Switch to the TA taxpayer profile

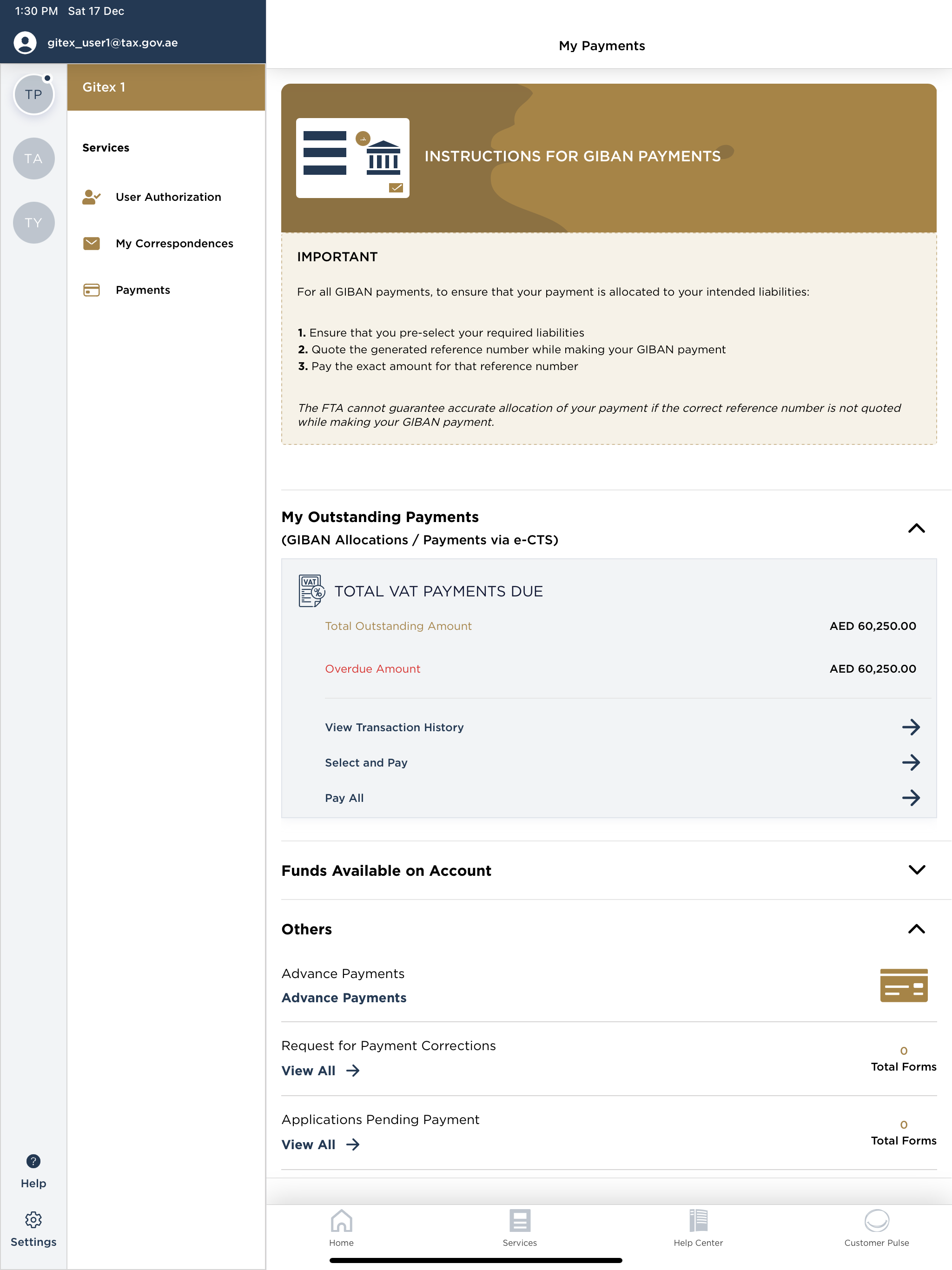click(33, 159)
